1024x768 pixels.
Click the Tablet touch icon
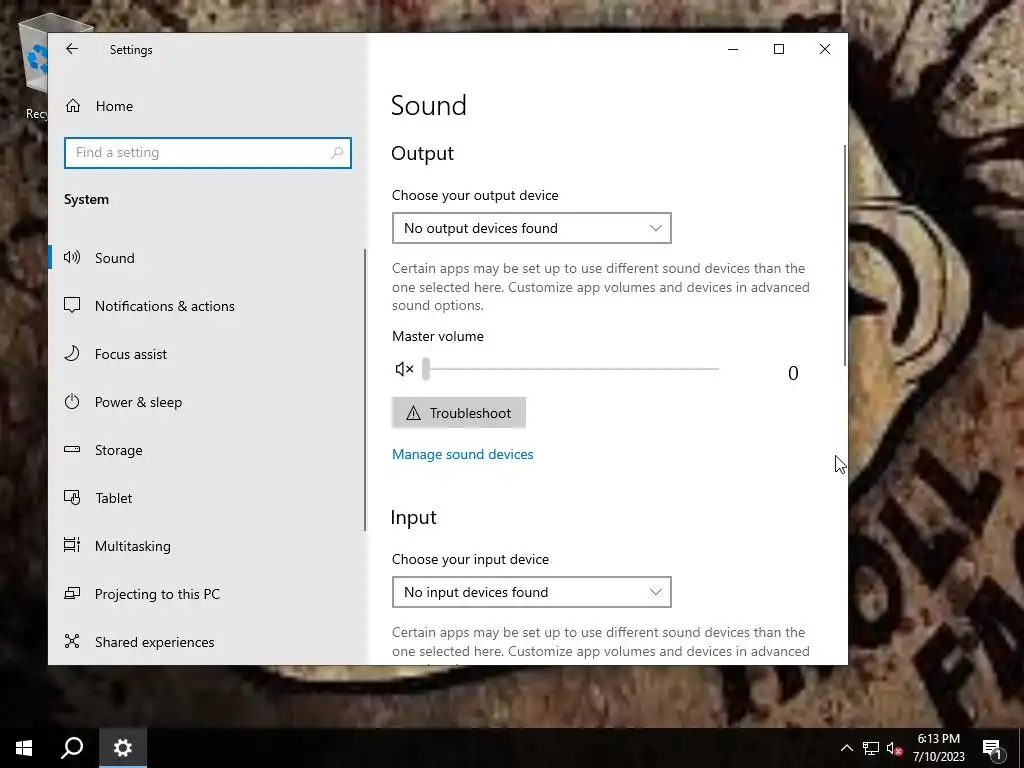[x=72, y=498]
